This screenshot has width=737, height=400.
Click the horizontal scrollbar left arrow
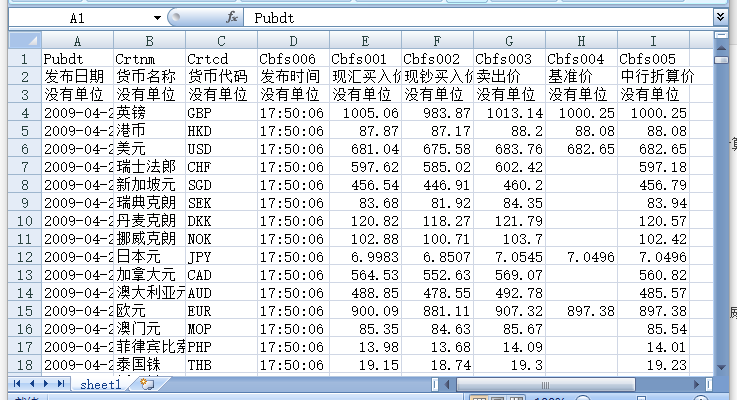coord(447,384)
